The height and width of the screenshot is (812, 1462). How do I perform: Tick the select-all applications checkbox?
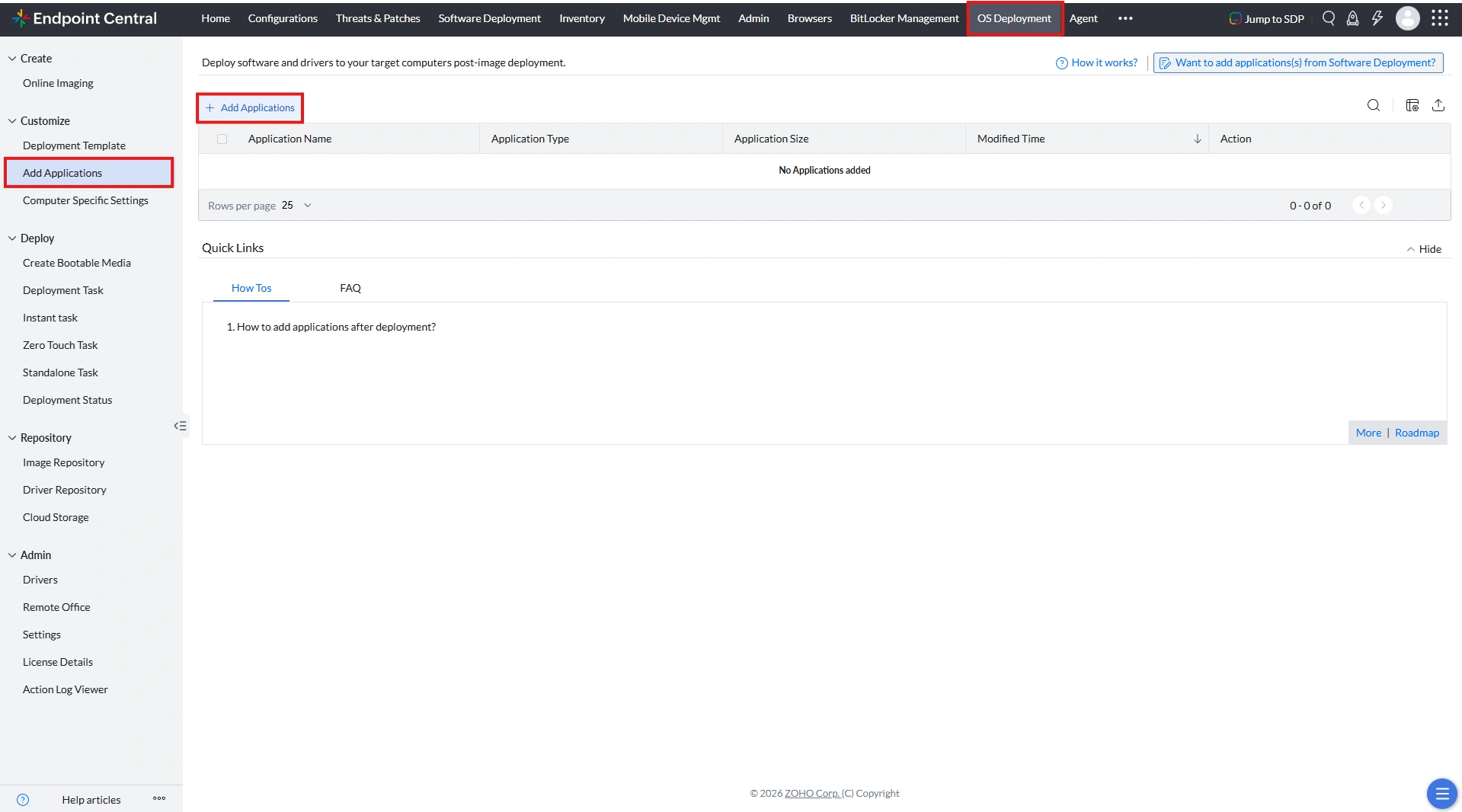[222, 139]
